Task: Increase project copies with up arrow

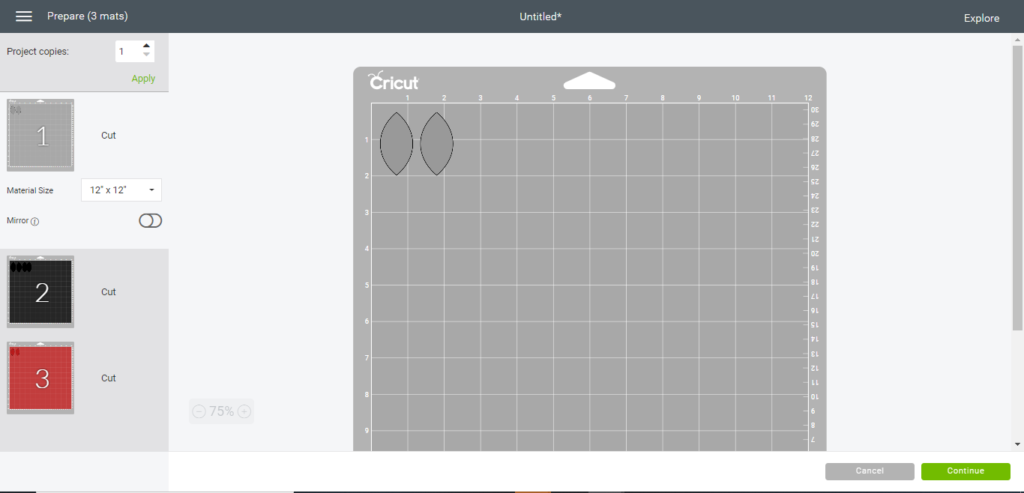Action: 147,46
